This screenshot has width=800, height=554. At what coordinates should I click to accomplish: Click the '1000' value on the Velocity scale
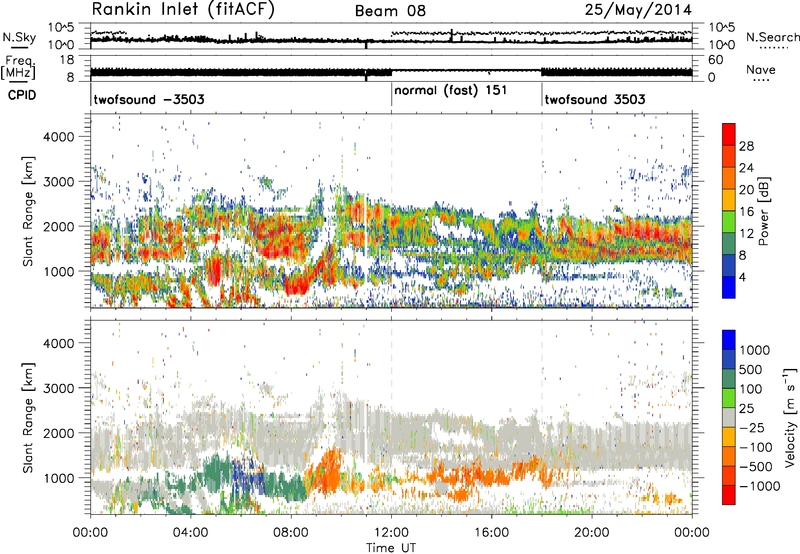(754, 350)
